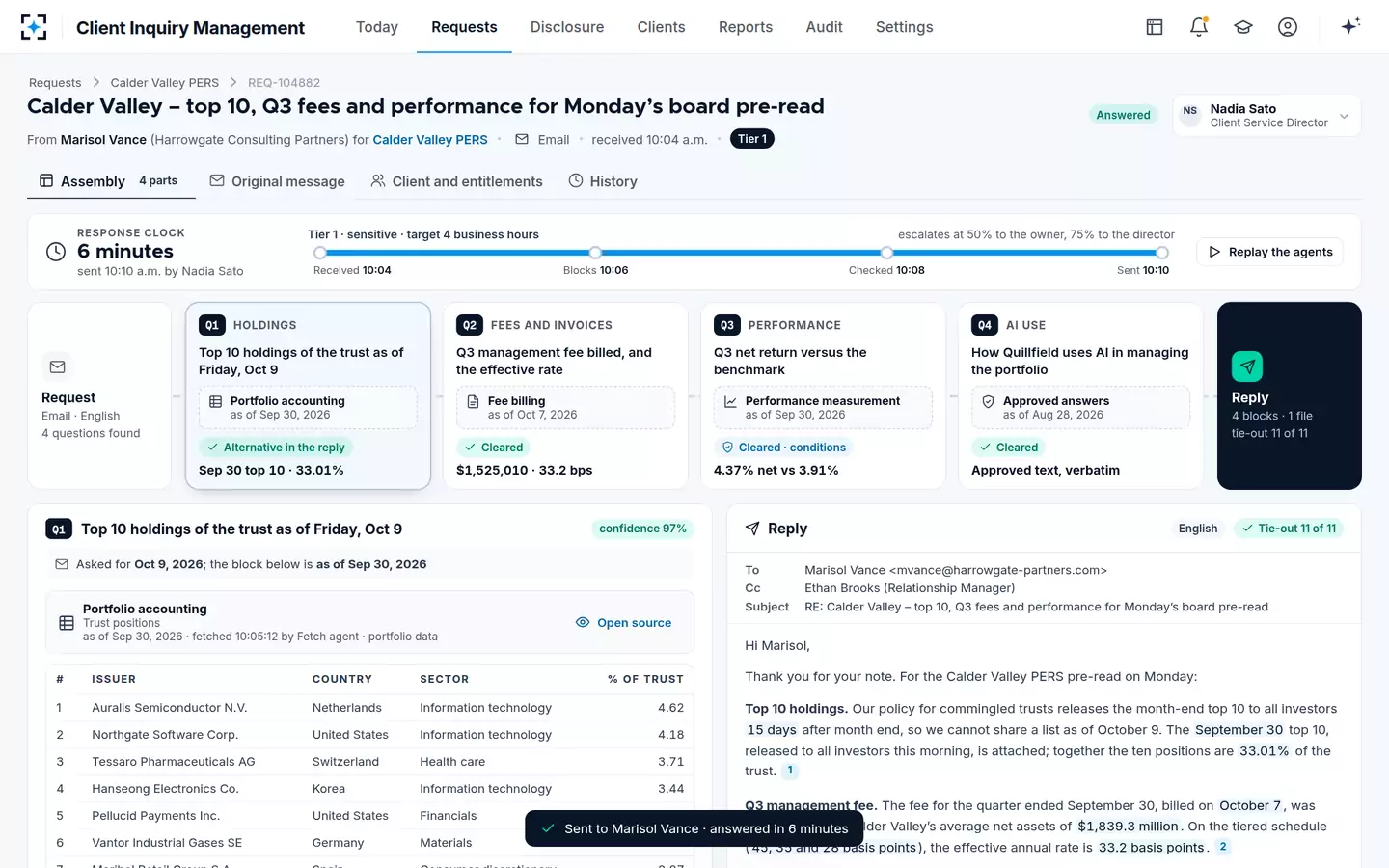Open the Settings nav item

click(904, 27)
